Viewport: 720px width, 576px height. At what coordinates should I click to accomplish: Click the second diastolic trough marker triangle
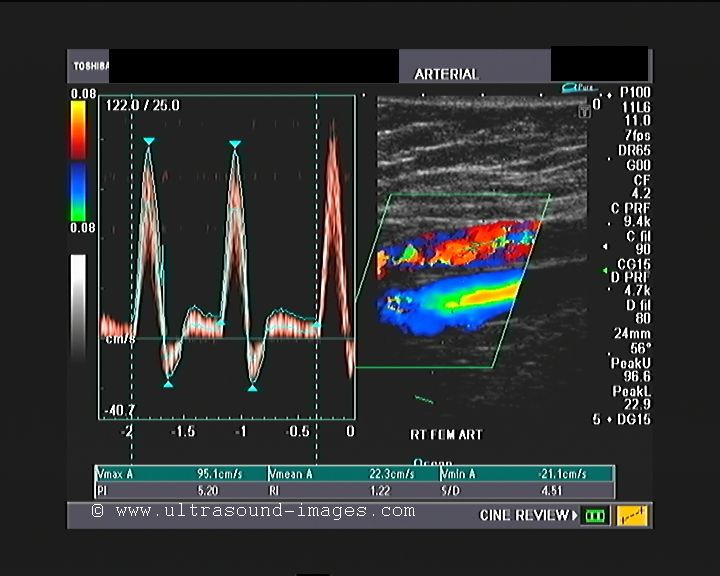click(252, 387)
